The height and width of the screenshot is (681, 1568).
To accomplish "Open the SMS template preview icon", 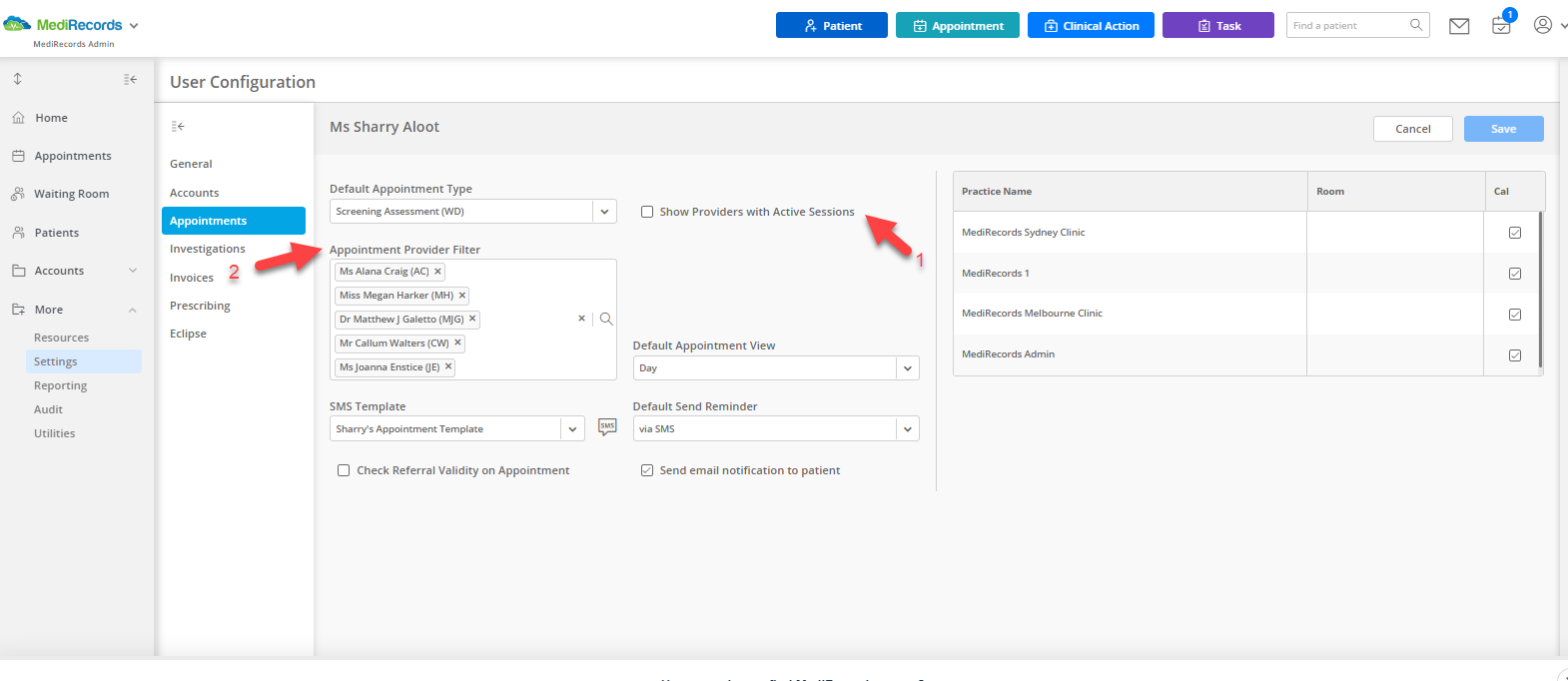I will pyautogui.click(x=607, y=427).
